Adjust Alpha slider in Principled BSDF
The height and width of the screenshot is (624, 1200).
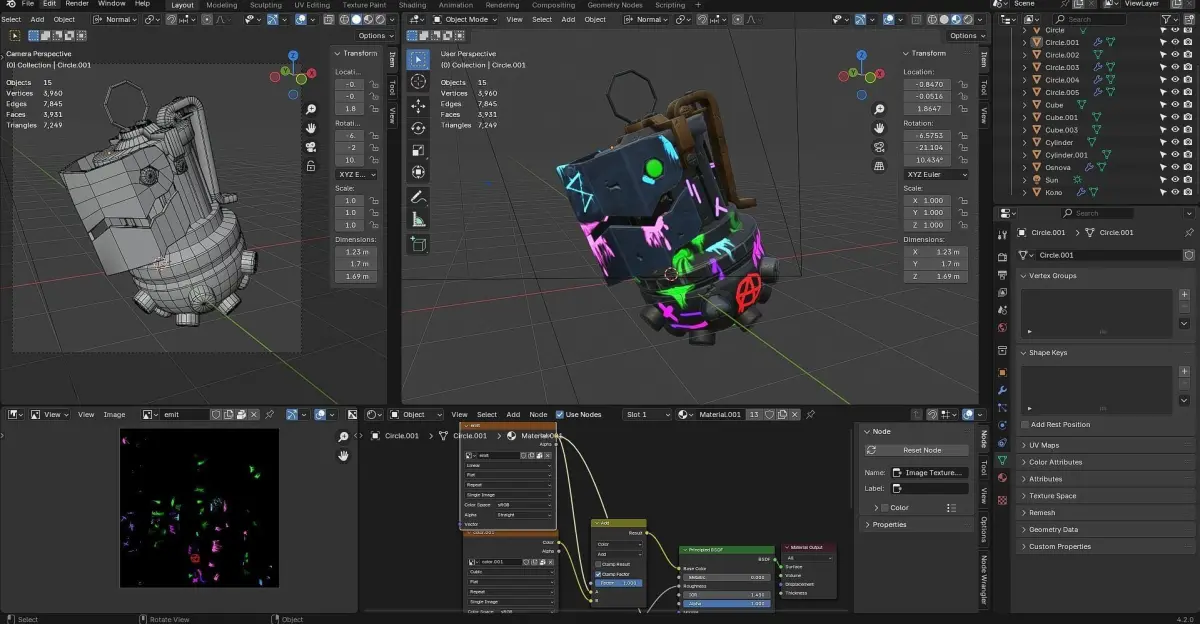click(726, 604)
